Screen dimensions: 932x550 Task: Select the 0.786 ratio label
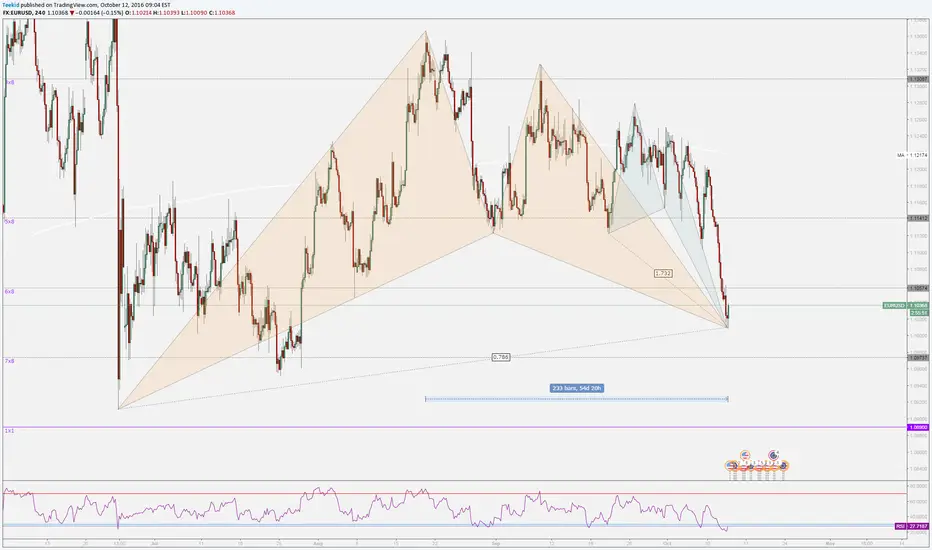point(500,357)
